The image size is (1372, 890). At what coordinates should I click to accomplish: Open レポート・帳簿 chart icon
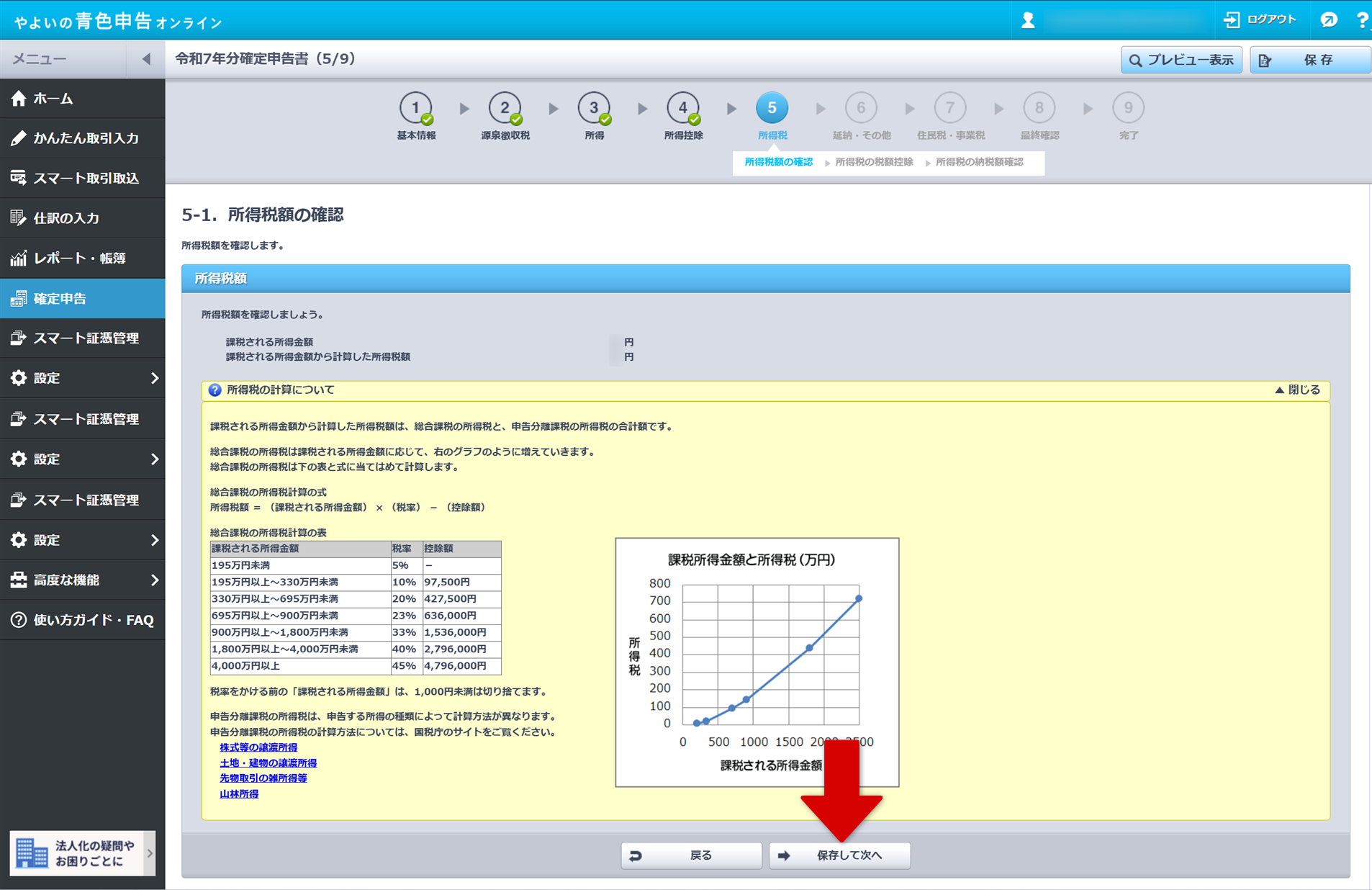[x=19, y=258]
